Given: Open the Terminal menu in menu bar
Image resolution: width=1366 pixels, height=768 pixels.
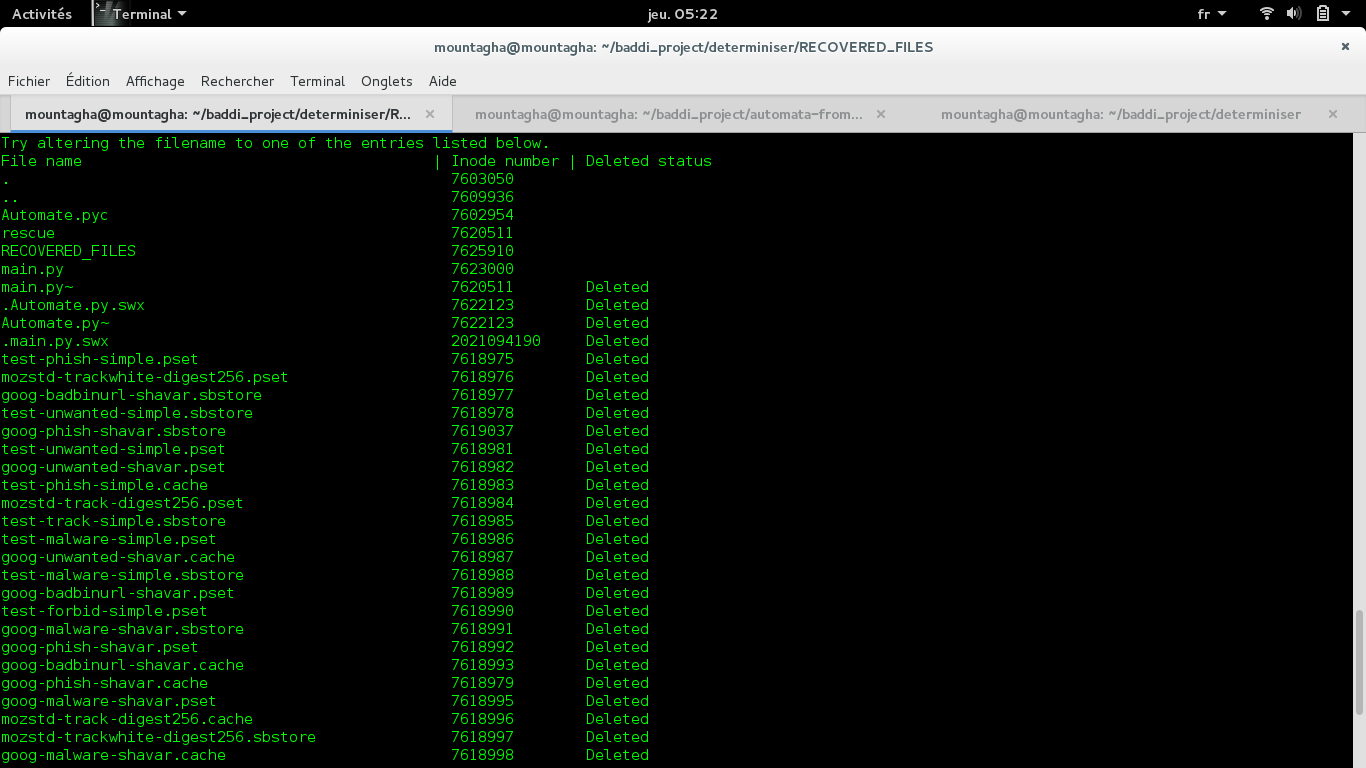Looking at the screenshot, I should pos(317,81).
